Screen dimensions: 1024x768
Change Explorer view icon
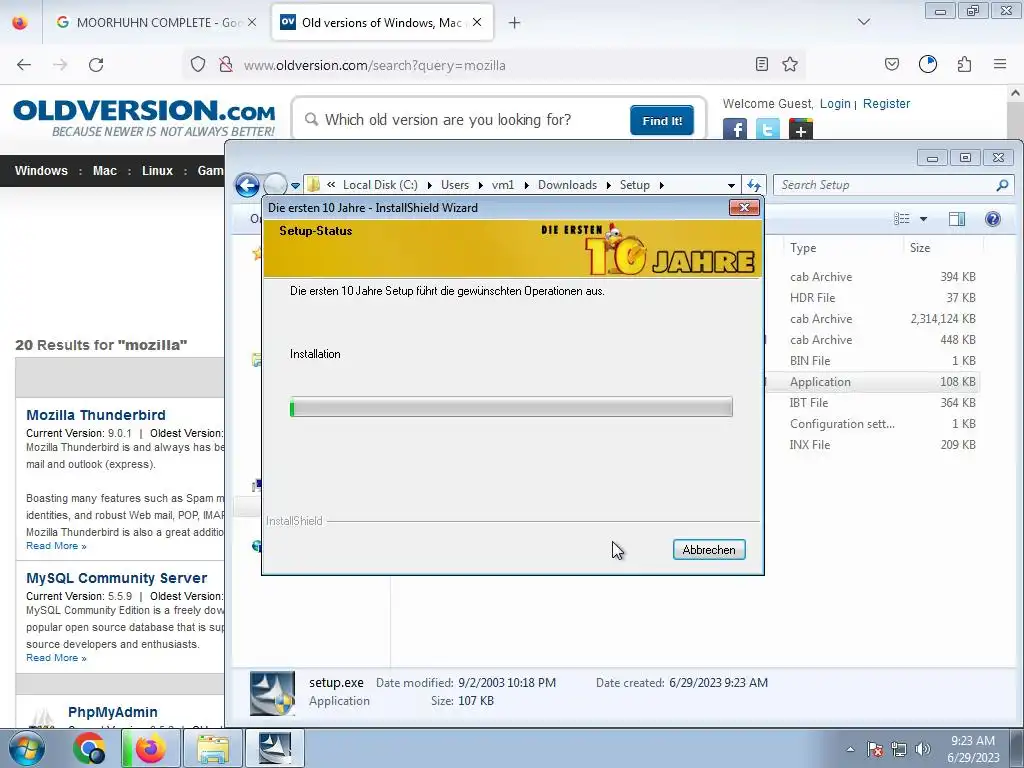click(902, 219)
